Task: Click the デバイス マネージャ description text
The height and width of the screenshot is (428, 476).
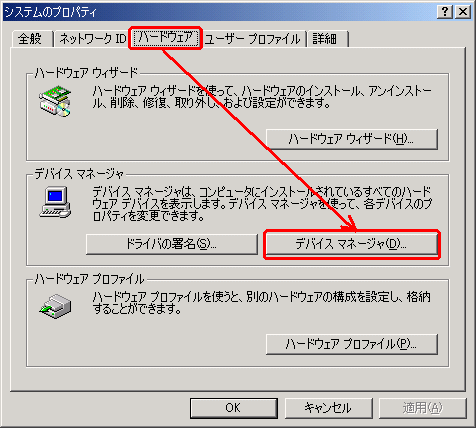Action: click(262, 204)
